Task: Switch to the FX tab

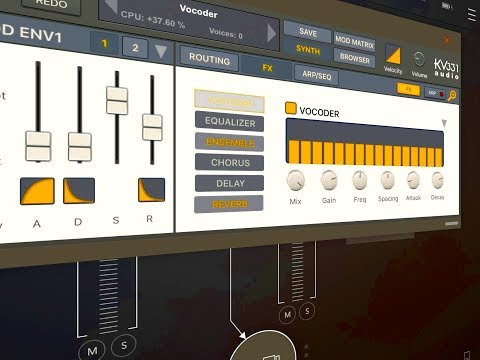Action: click(x=267, y=68)
